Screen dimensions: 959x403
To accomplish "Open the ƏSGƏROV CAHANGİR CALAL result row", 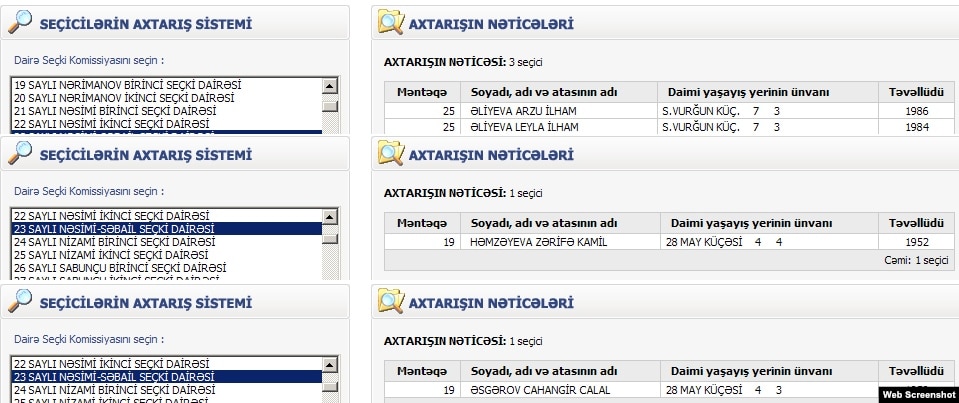I will (x=540, y=390).
